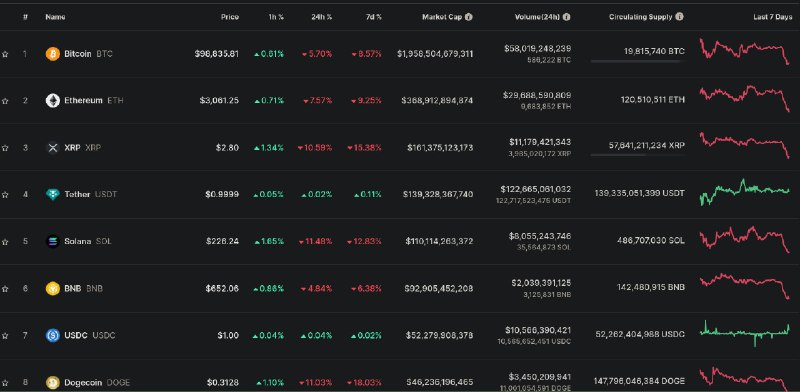Click the Ethereum logo icon
The height and width of the screenshot is (392, 800).
tap(53, 101)
